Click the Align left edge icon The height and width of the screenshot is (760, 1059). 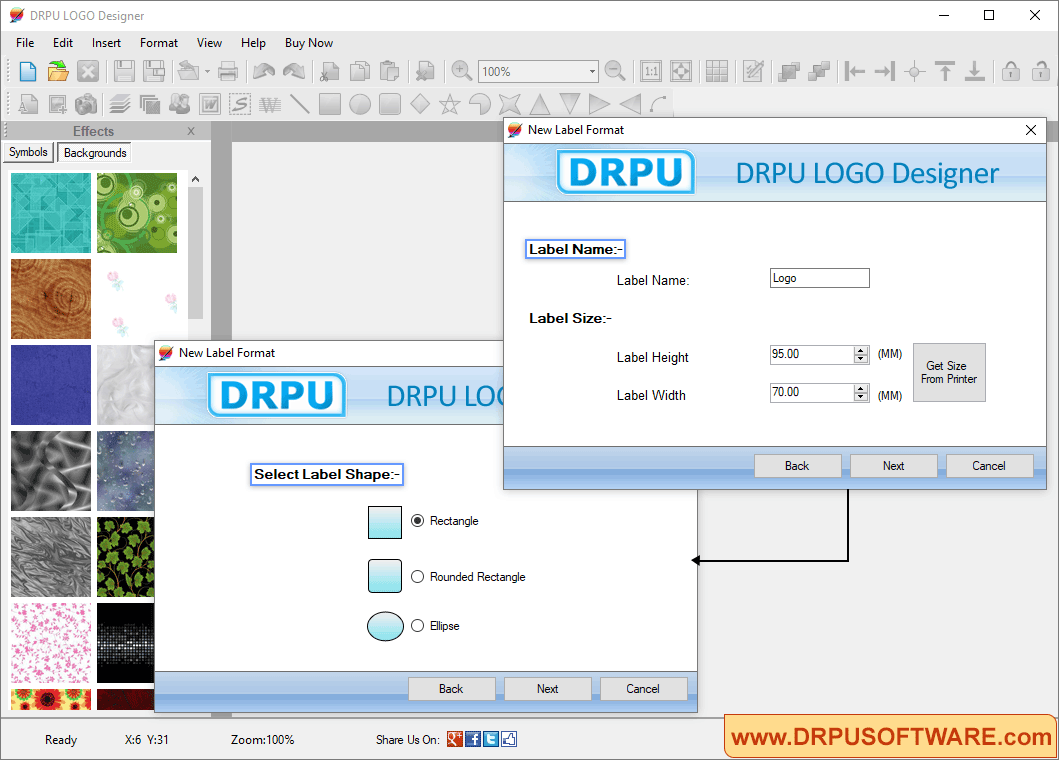(x=854, y=71)
